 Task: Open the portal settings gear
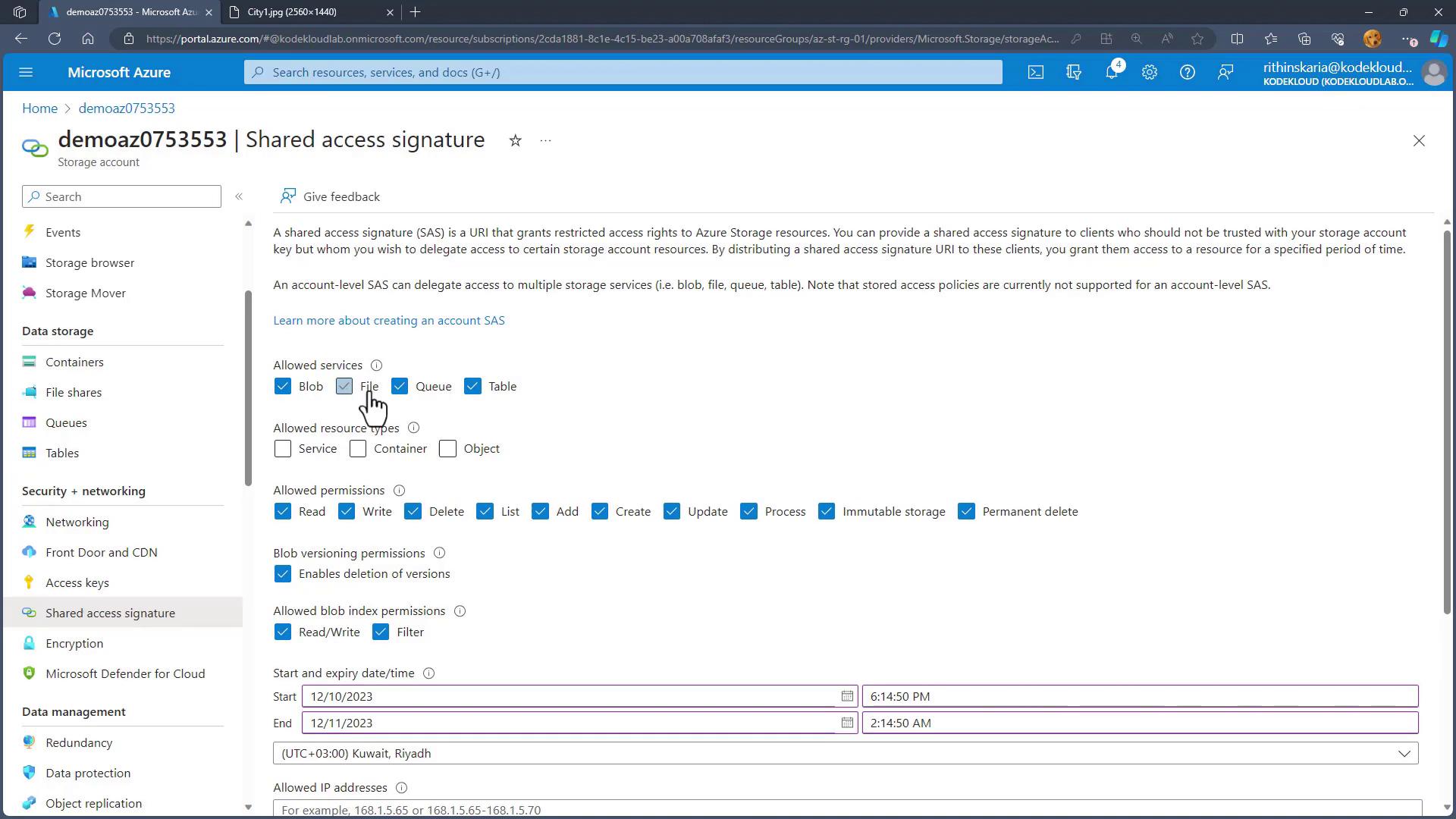point(1149,72)
